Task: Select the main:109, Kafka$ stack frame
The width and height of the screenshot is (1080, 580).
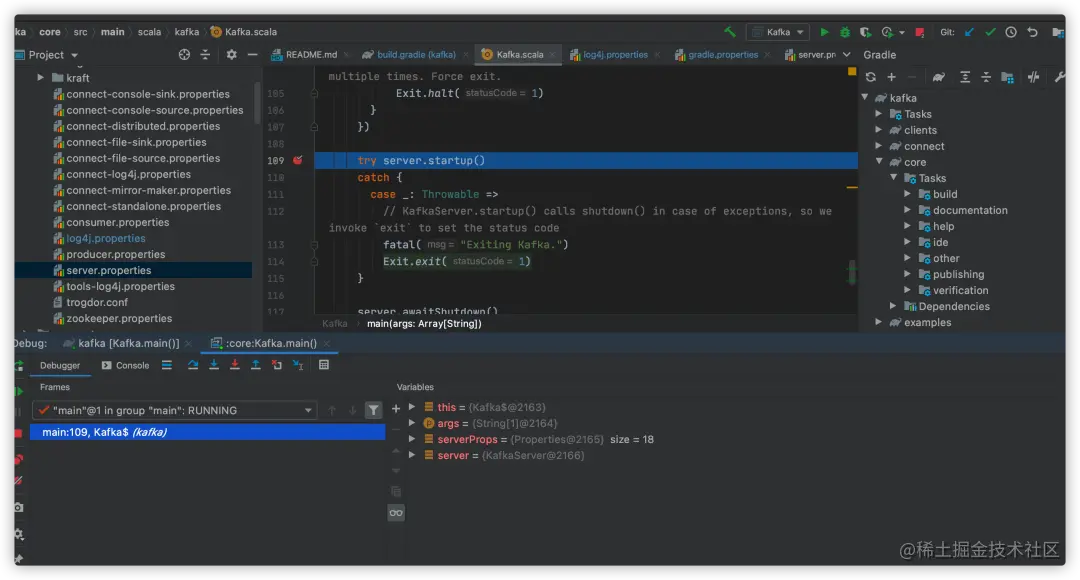Action: 207,432
